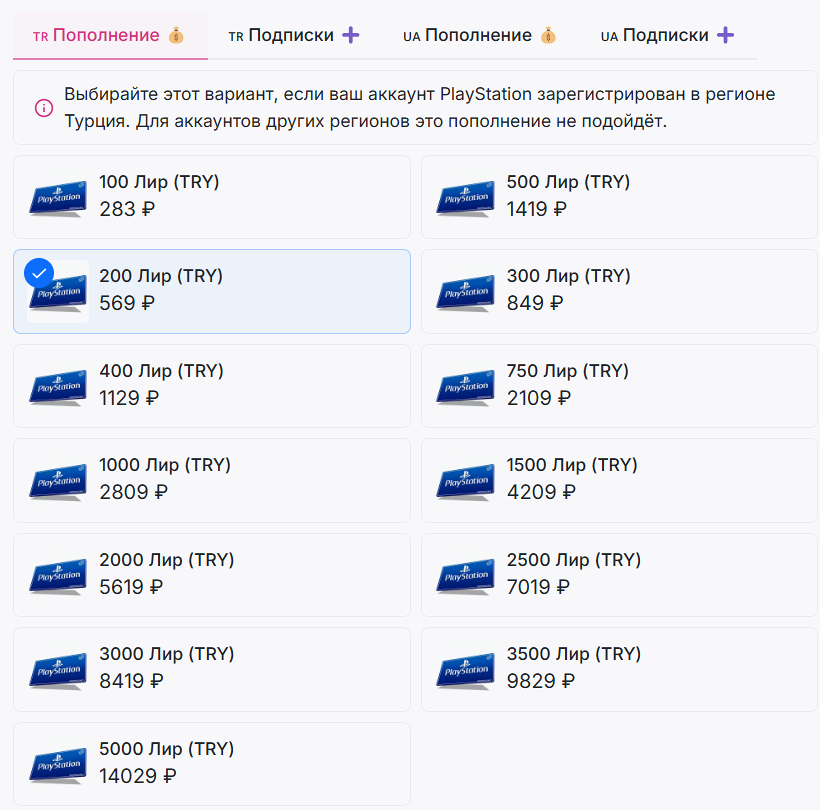Click PlayStation card image for 100 Лир
The width and height of the screenshot is (820, 810).
pos(58,198)
